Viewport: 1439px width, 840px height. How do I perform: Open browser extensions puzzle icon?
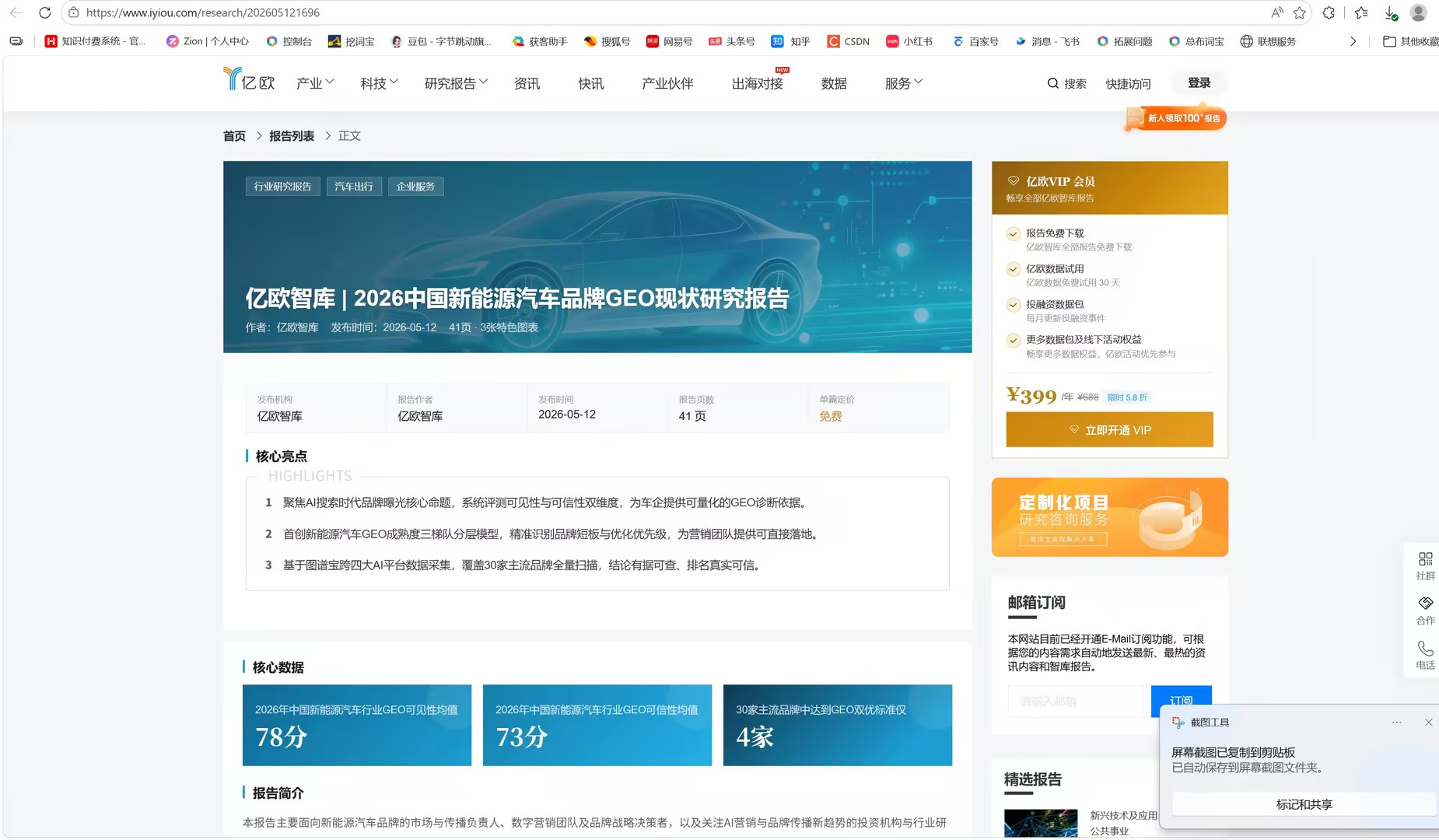(x=1329, y=12)
